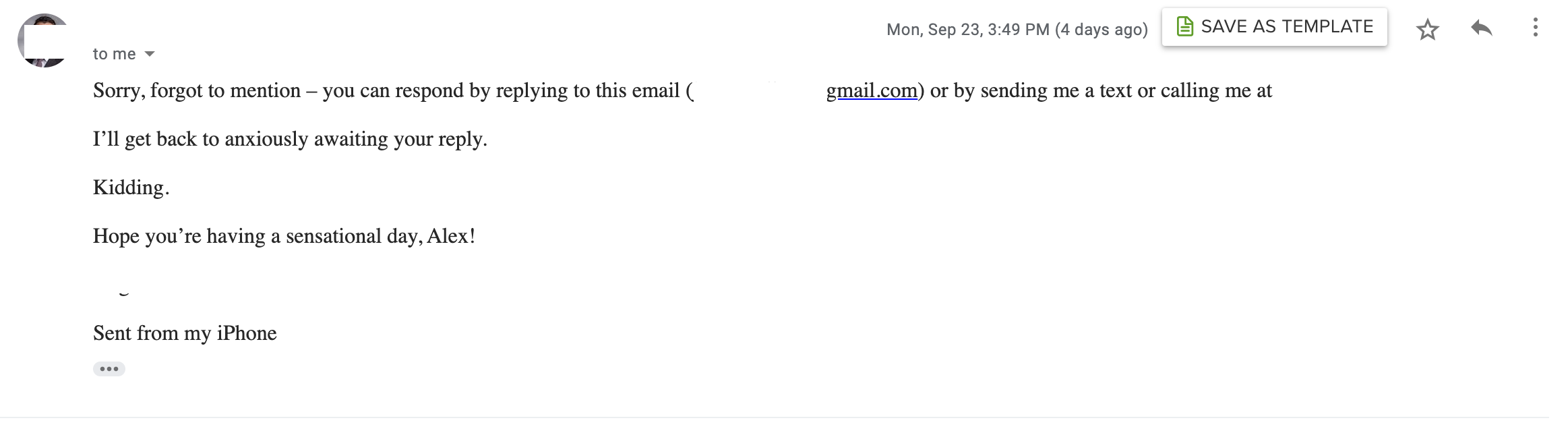Click the sender's profile avatar
The width and height of the screenshot is (1568, 433).
(x=44, y=40)
